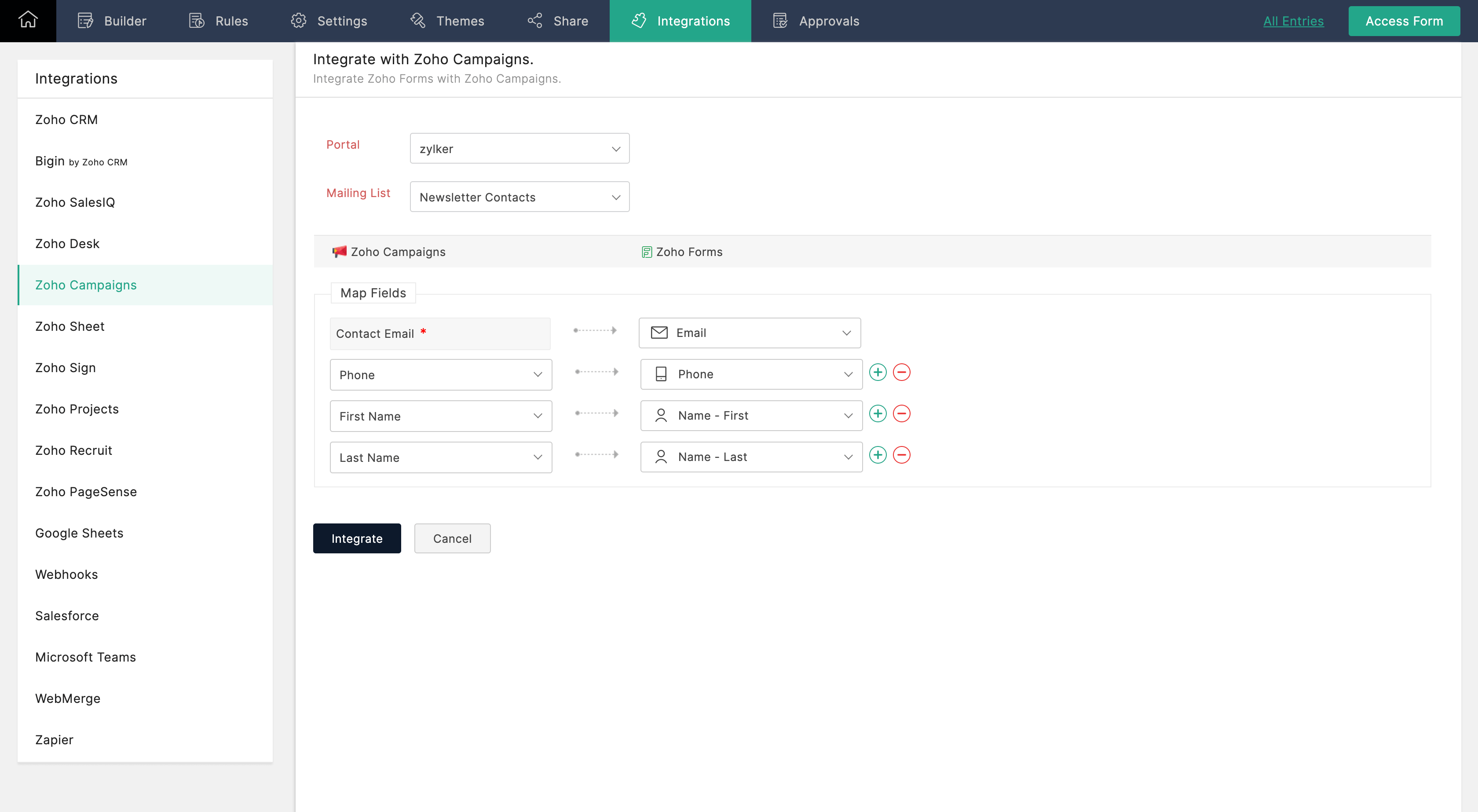
Task: Expand the Phone field dropdown in Zoho Campaigns
Action: [537, 374]
